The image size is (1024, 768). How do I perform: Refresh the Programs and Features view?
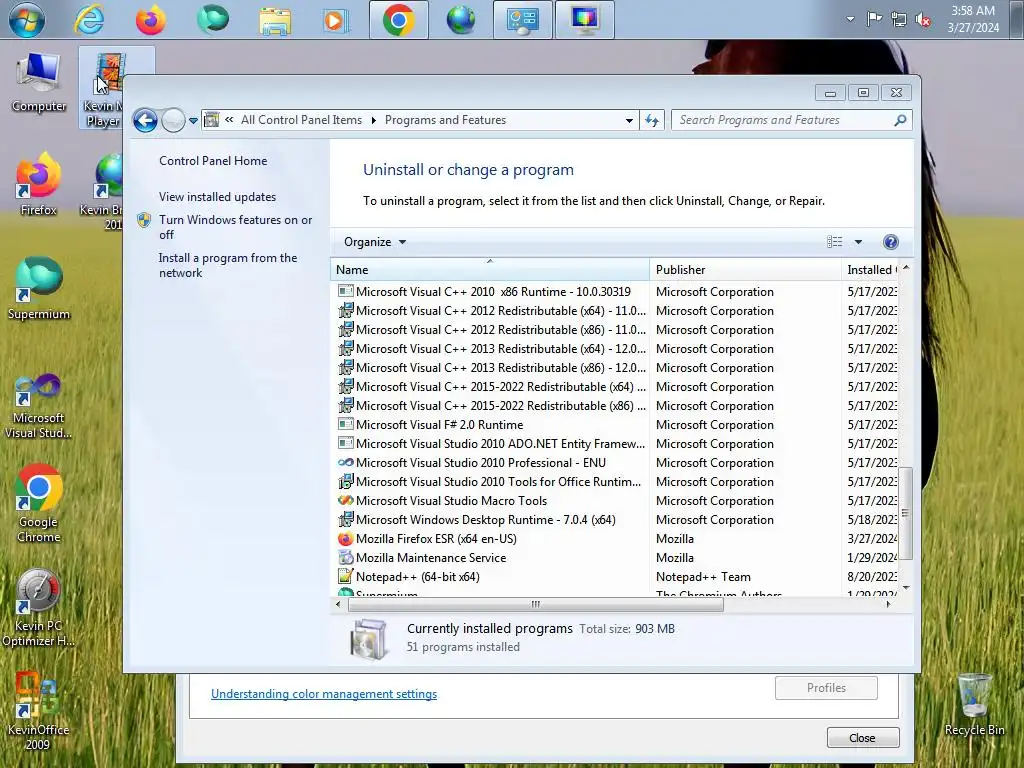pos(652,120)
